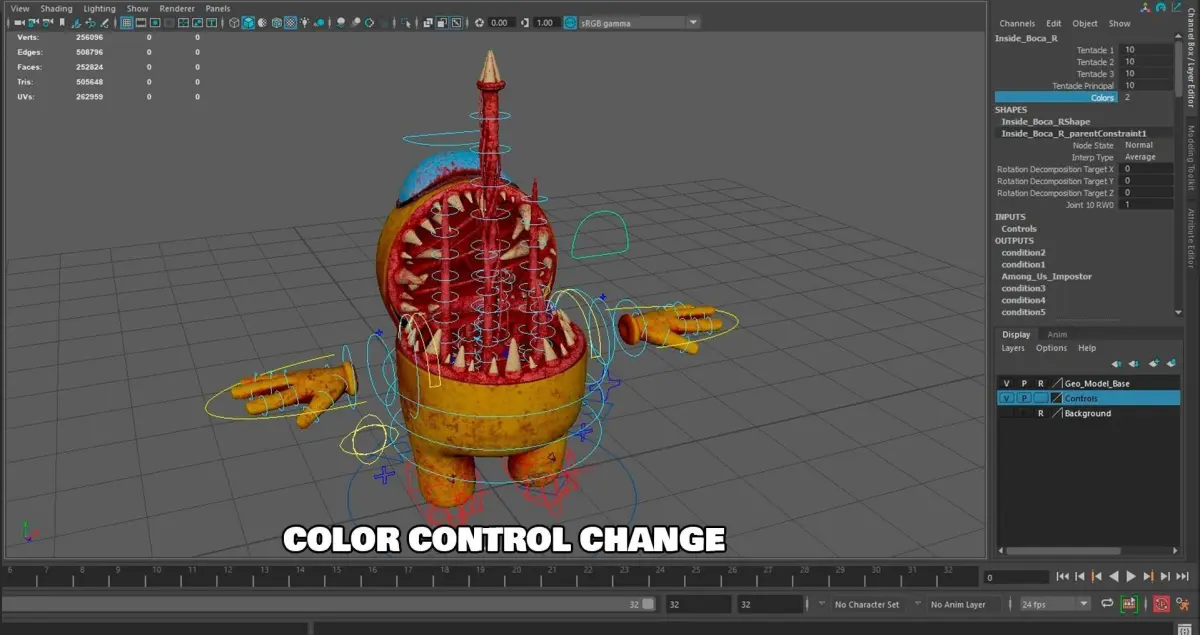The height and width of the screenshot is (635, 1200).
Task: Step back one key
Action: pyautogui.click(x=1096, y=576)
